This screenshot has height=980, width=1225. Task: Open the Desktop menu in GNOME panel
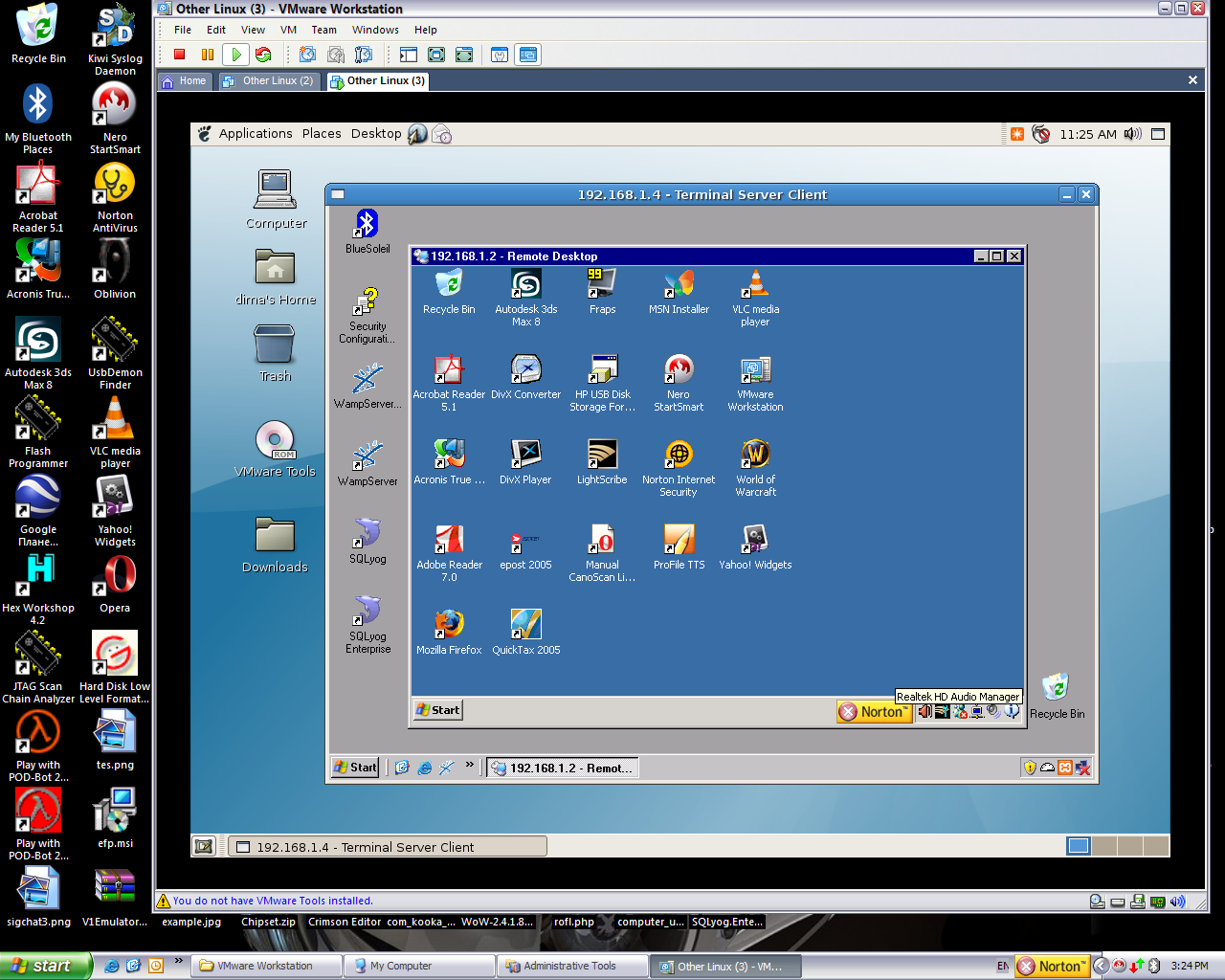tap(376, 134)
